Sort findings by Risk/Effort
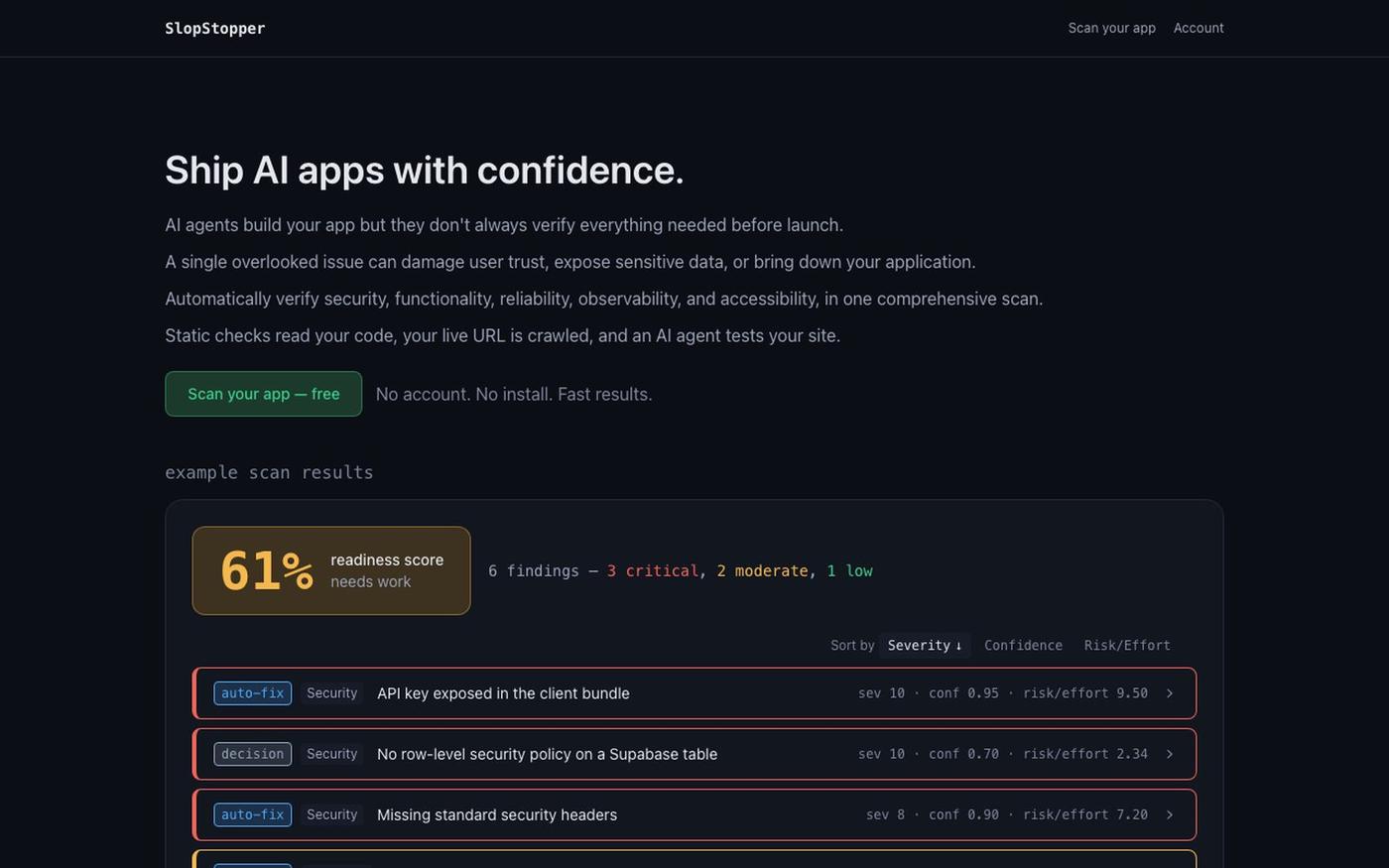Screen dimensions: 1389x868 1127,646
